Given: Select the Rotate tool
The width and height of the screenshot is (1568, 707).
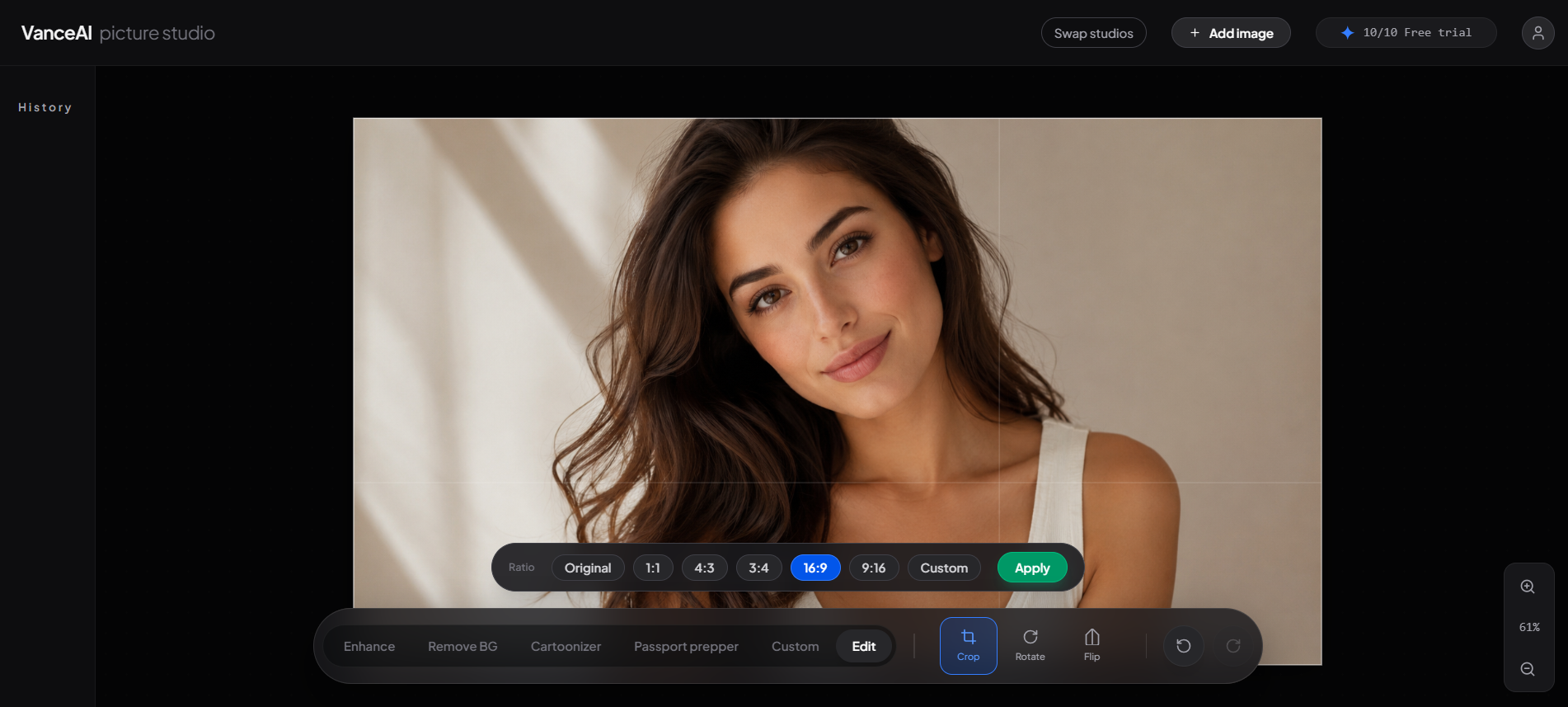Looking at the screenshot, I should 1030,645.
